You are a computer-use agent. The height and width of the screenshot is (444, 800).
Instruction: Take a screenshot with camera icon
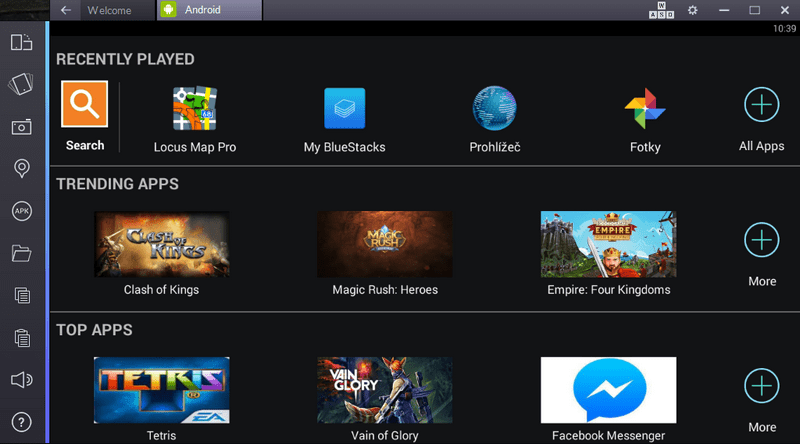coord(21,127)
